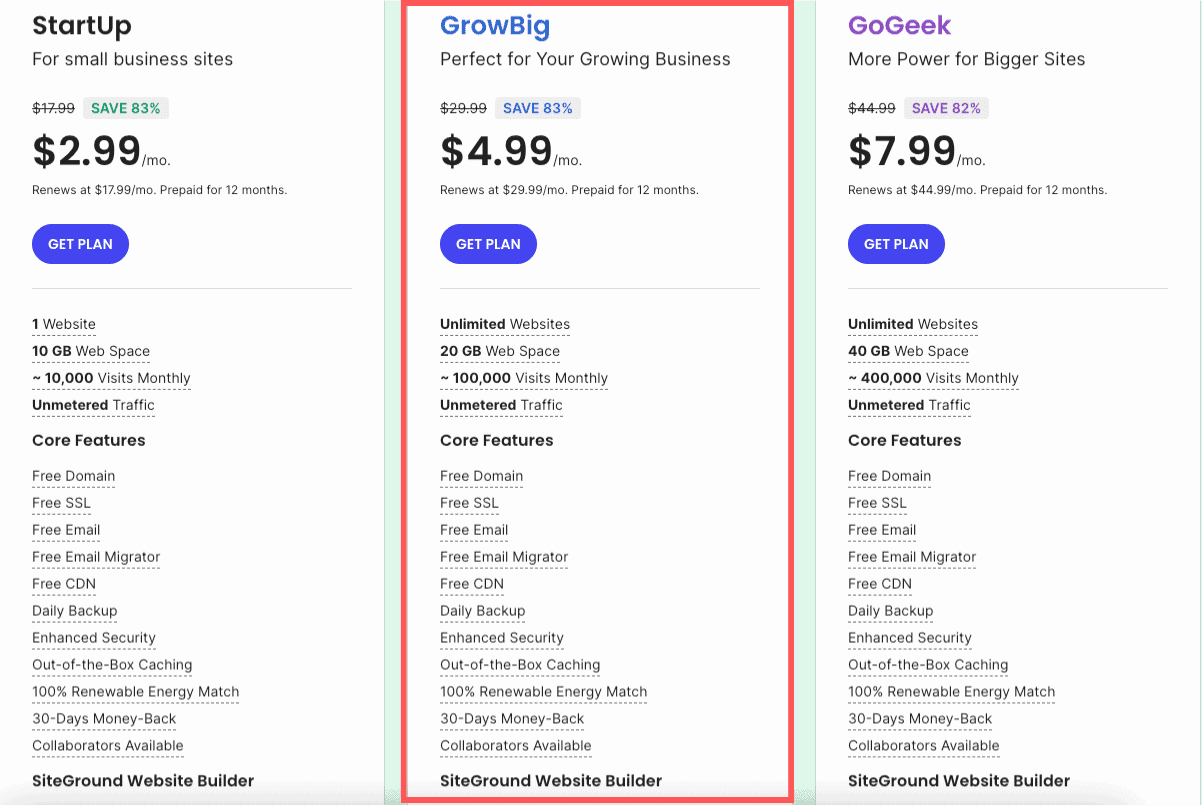Click Collaborators Available in GrowBig column

click(516, 746)
